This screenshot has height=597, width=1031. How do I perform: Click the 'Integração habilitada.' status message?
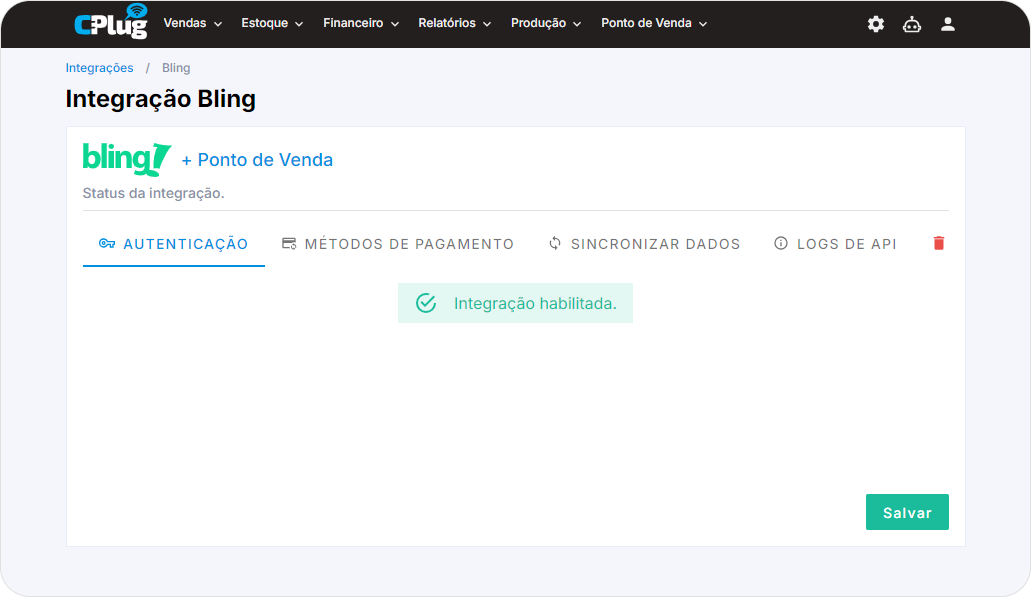coord(516,303)
